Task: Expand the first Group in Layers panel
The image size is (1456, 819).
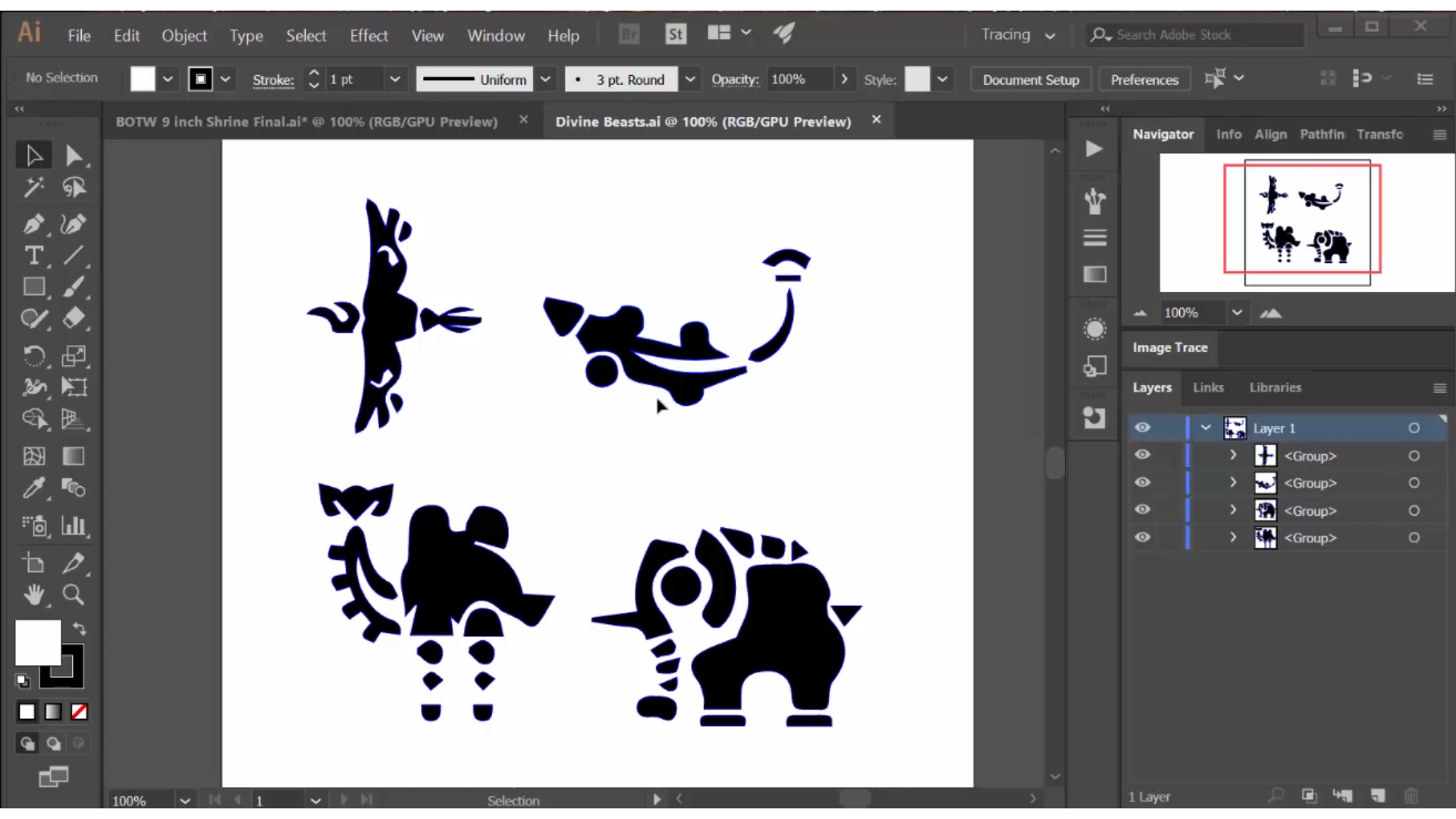Action: click(1232, 456)
